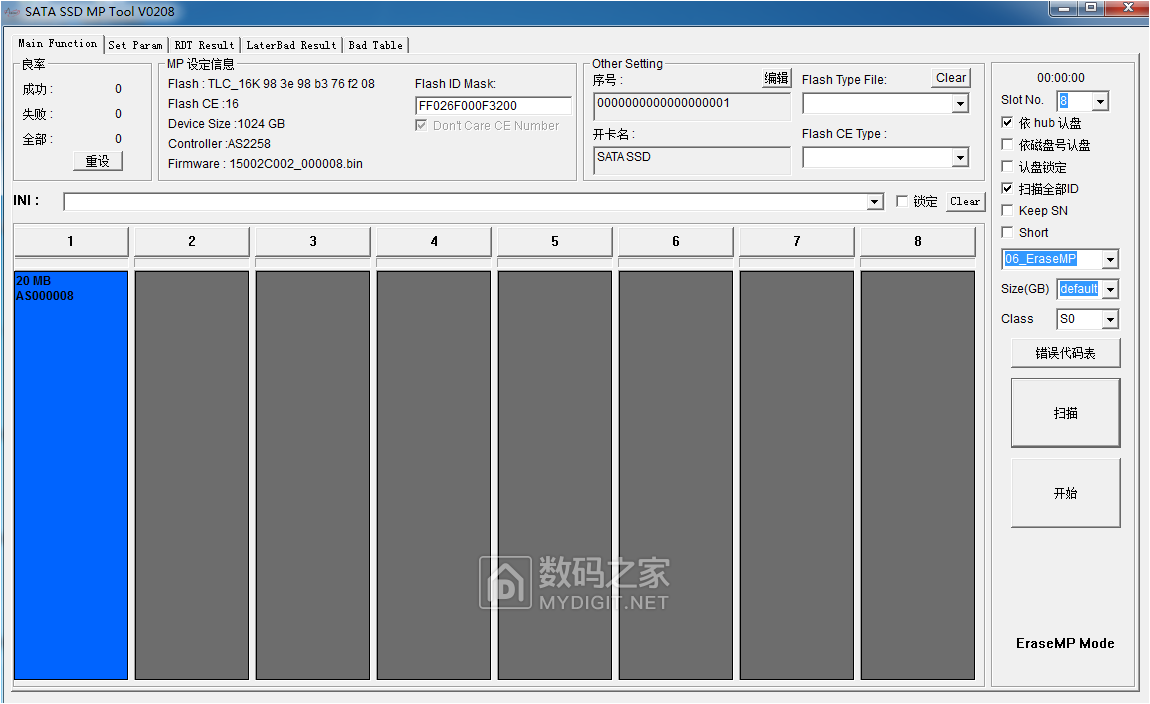Click the 序号 serial number field
The image size is (1150, 704).
pos(692,106)
